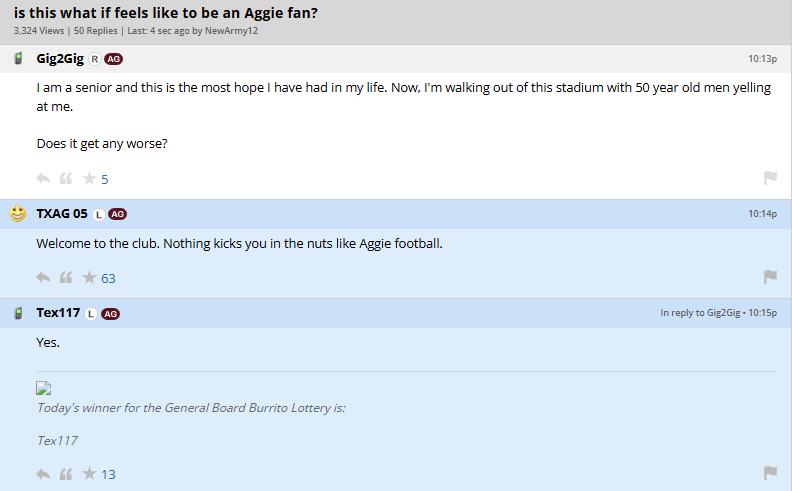The image size is (792, 491).
Task: Click reply arrow on TXAG 05's post
Action: point(43,277)
